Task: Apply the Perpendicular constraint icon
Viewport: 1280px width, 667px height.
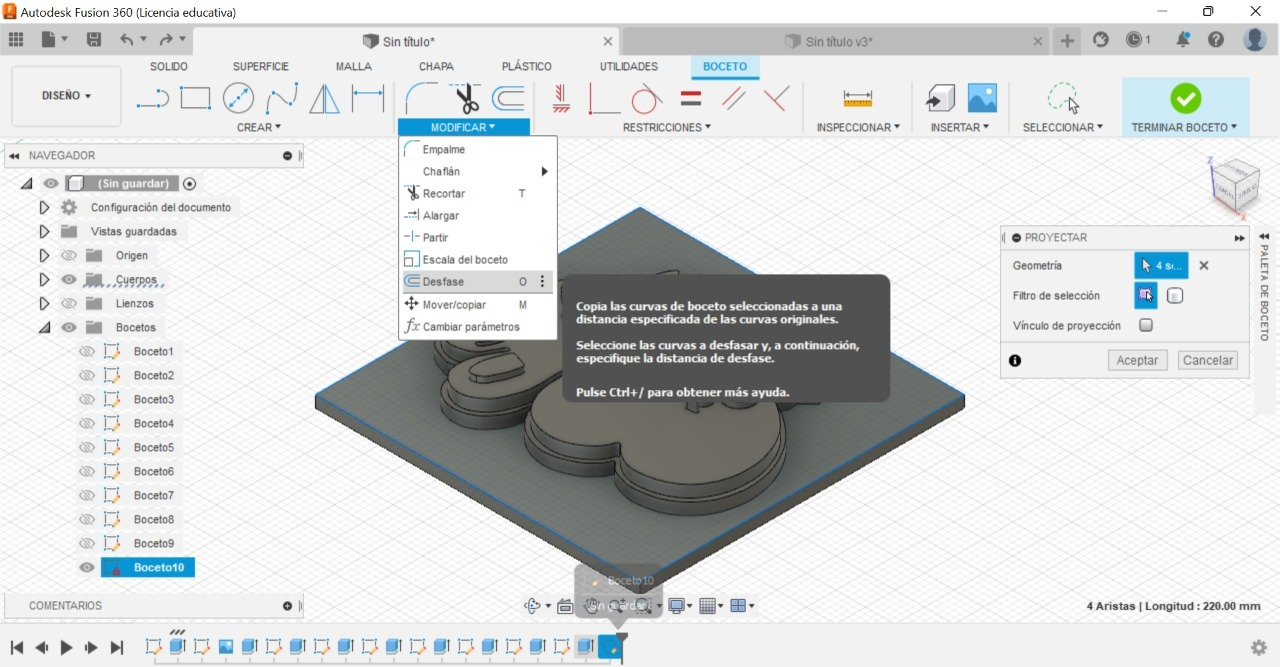Action: coord(776,98)
